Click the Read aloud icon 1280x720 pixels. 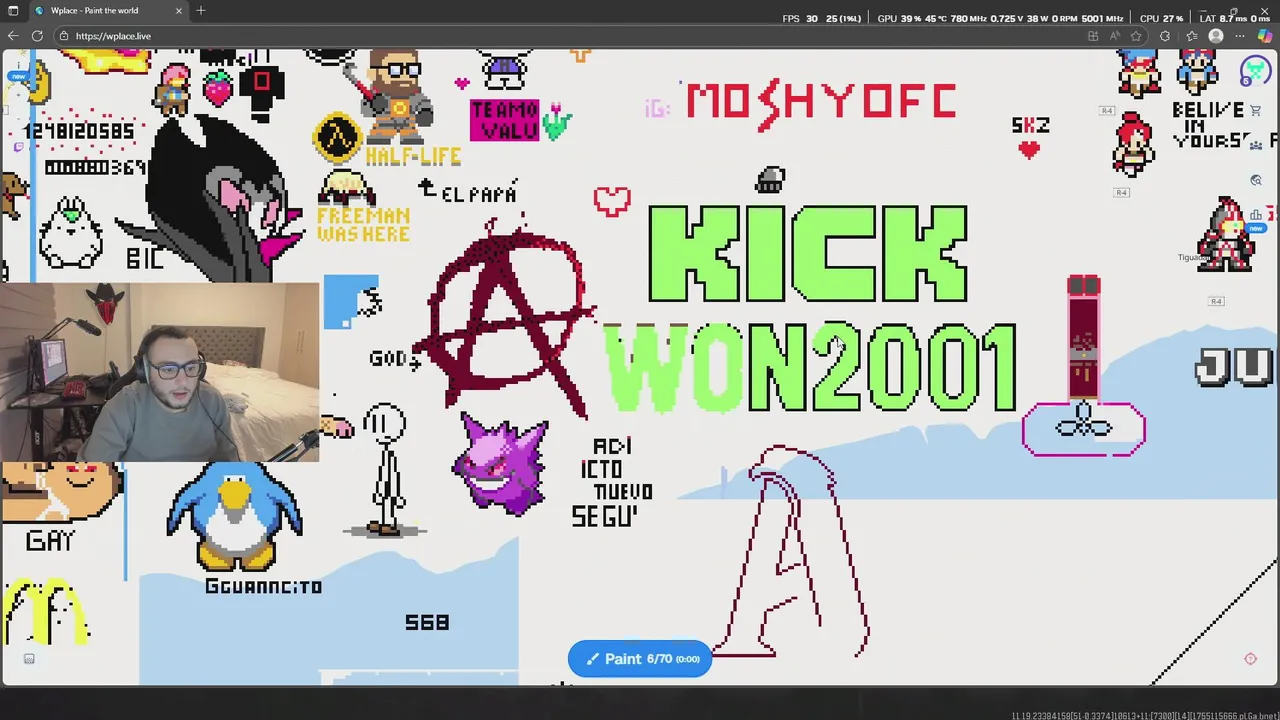1115,36
